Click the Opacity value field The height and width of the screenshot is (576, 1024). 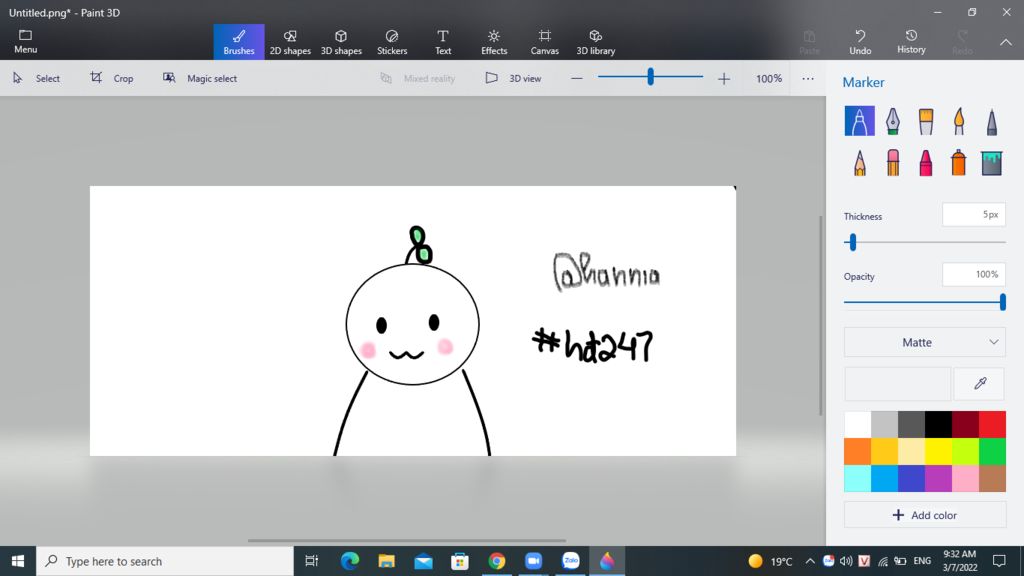coord(974,275)
